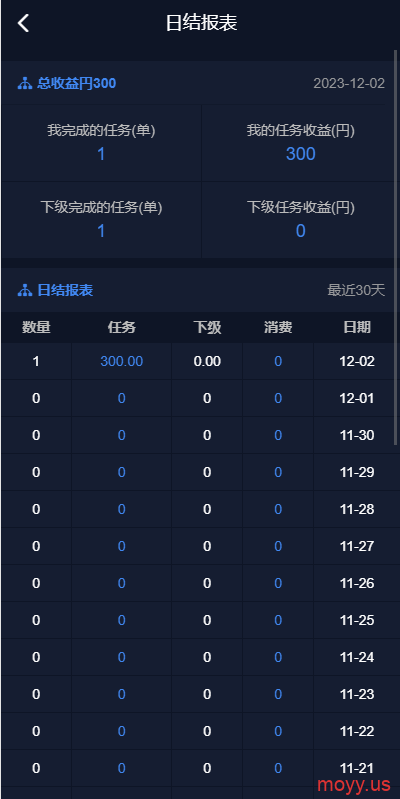Click the 下级 column header
This screenshot has height=799, width=400.
[x=207, y=327]
